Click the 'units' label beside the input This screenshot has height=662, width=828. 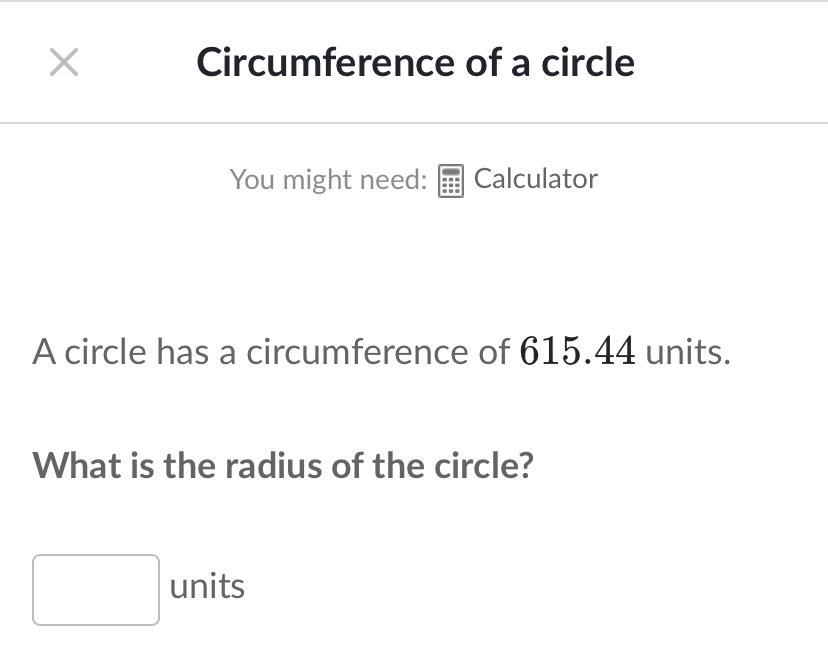207,587
